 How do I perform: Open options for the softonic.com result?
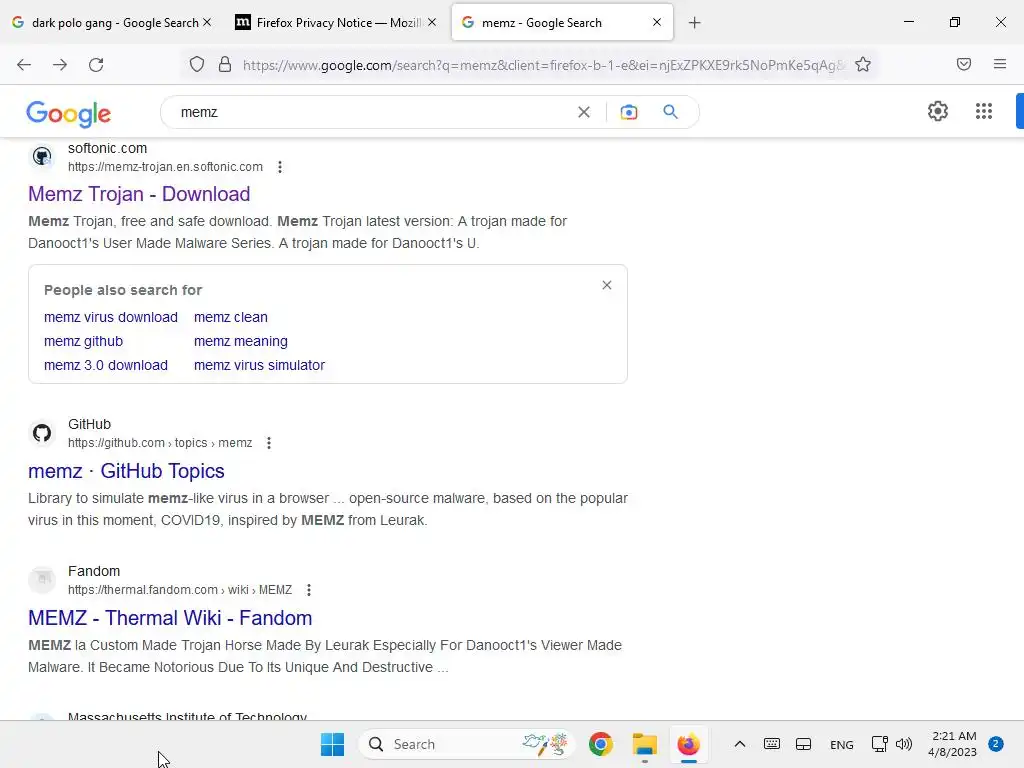tap(280, 167)
